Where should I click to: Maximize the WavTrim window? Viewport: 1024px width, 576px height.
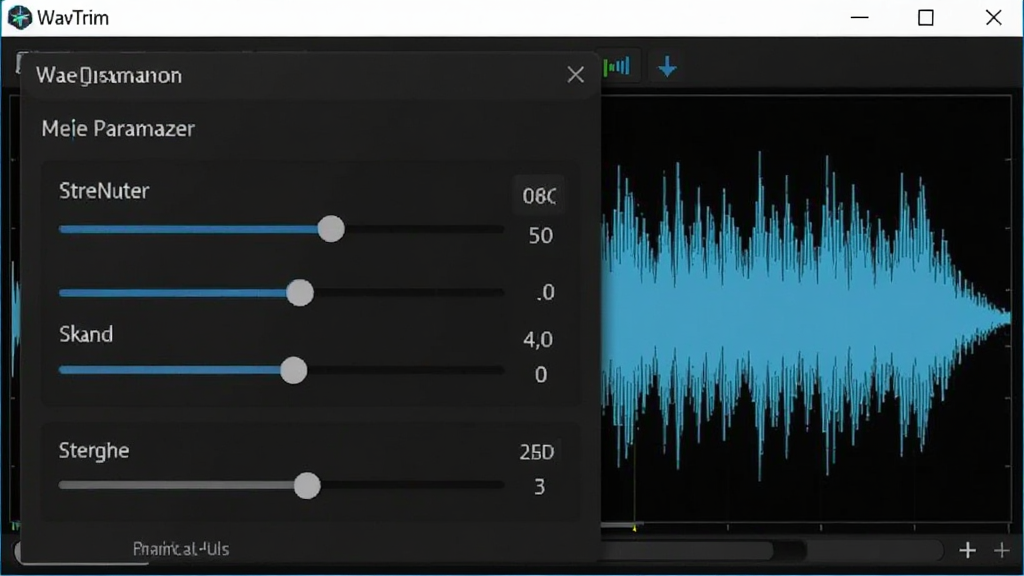[925, 18]
